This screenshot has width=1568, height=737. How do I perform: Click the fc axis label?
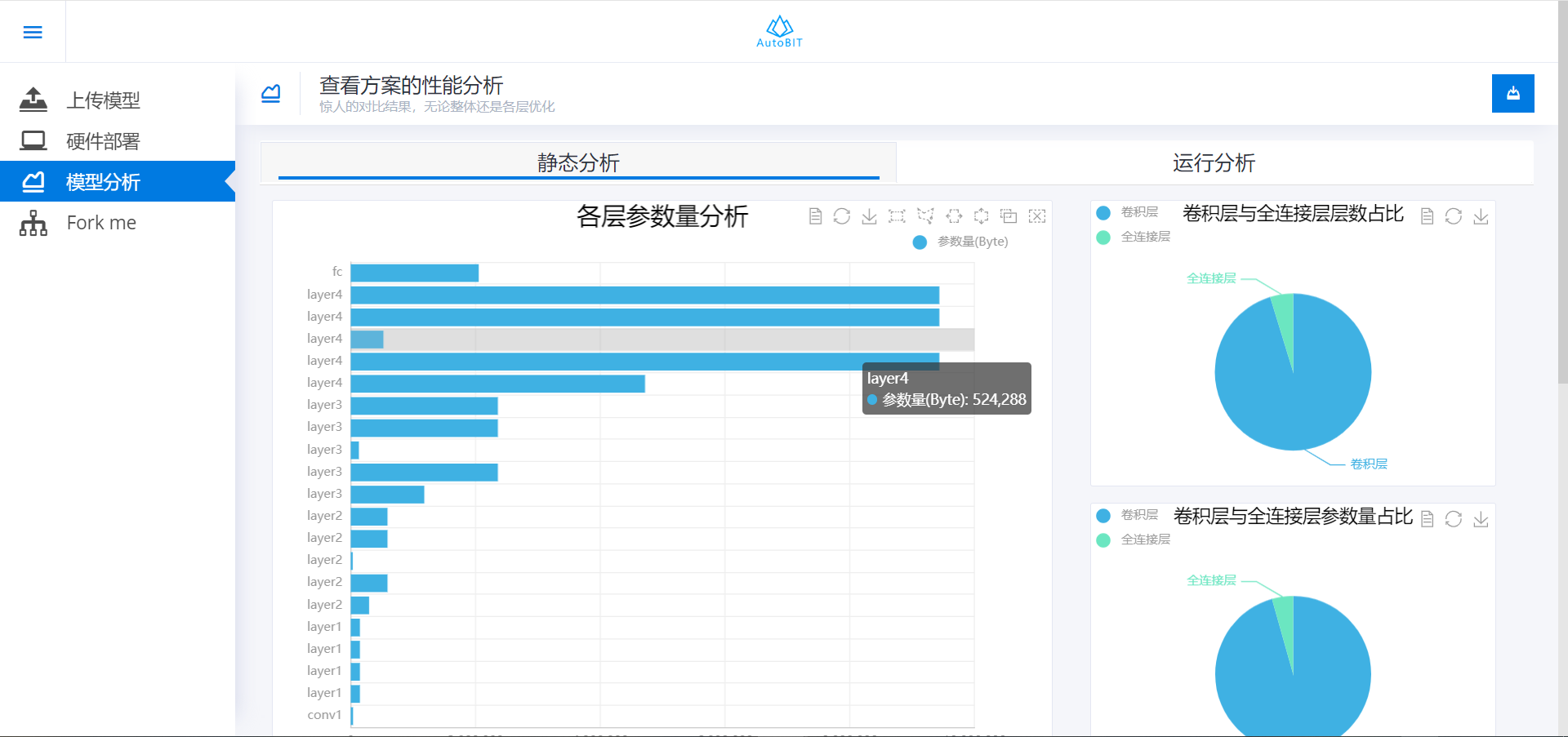337,272
